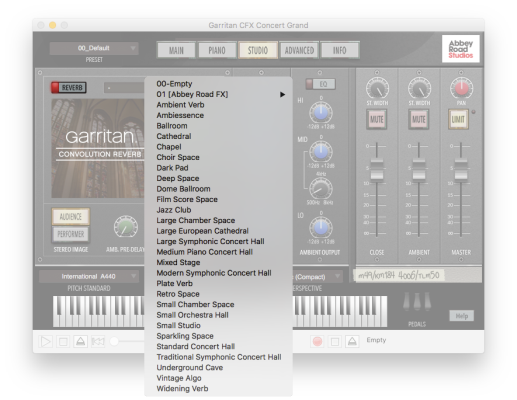Open the Perspective (Compact) dropdown

317,277
